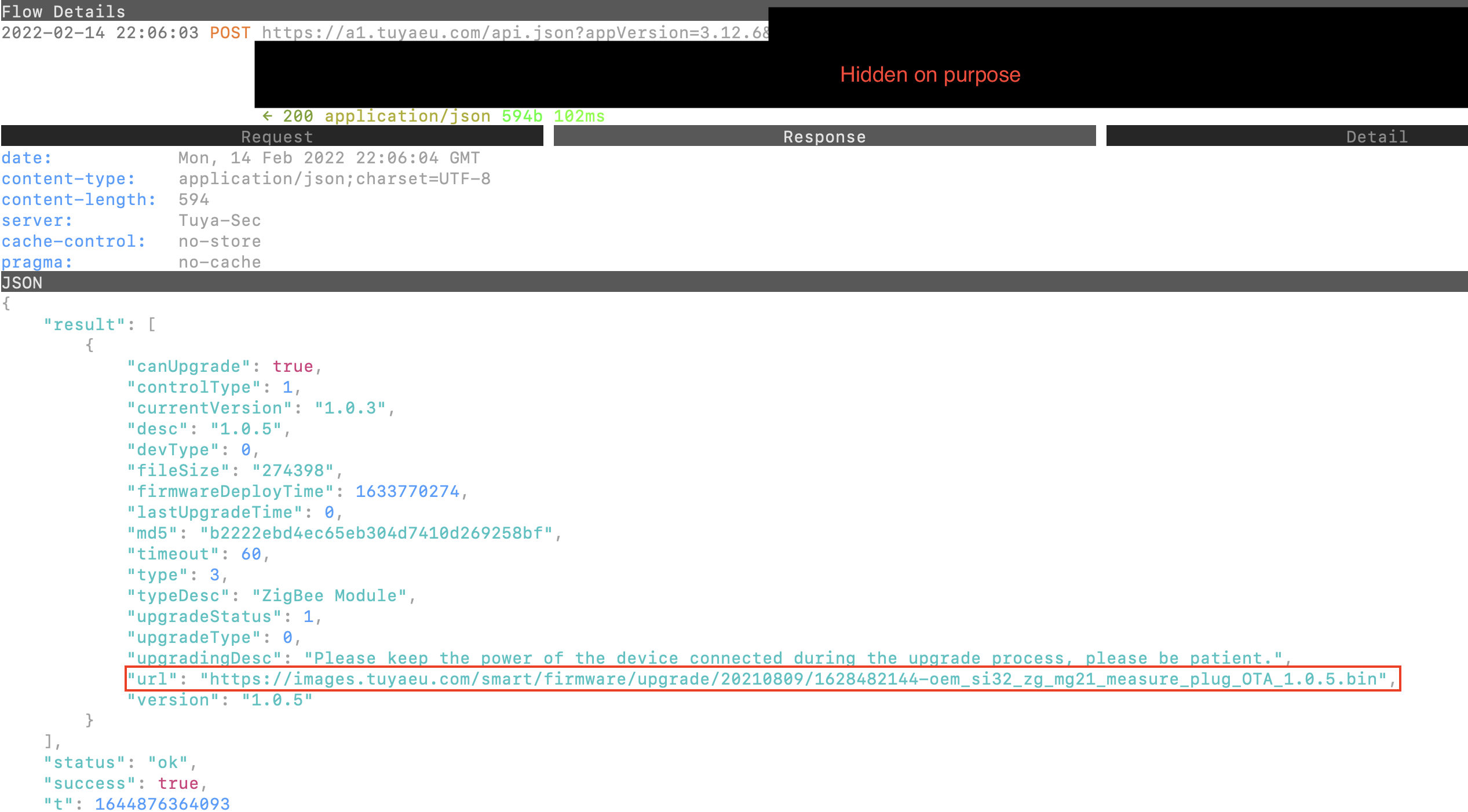1468x812 pixels.
Task: Click the desc value "1.0.5"
Action: tap(246, 429)
